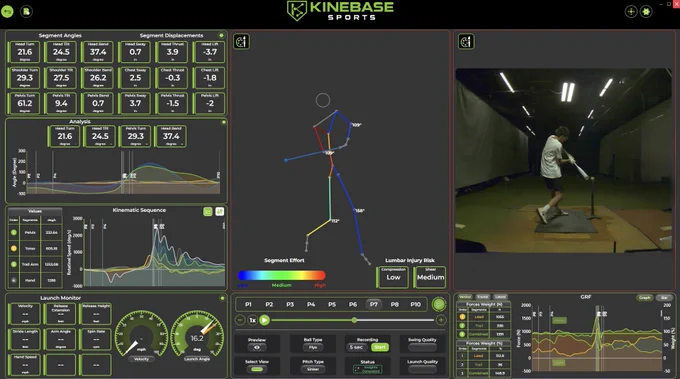Image resolution: width=680 pixels, height=379 pixels.
Task: Toggle the Pelvis row green indicator
Action: click(x=13, y=232)
